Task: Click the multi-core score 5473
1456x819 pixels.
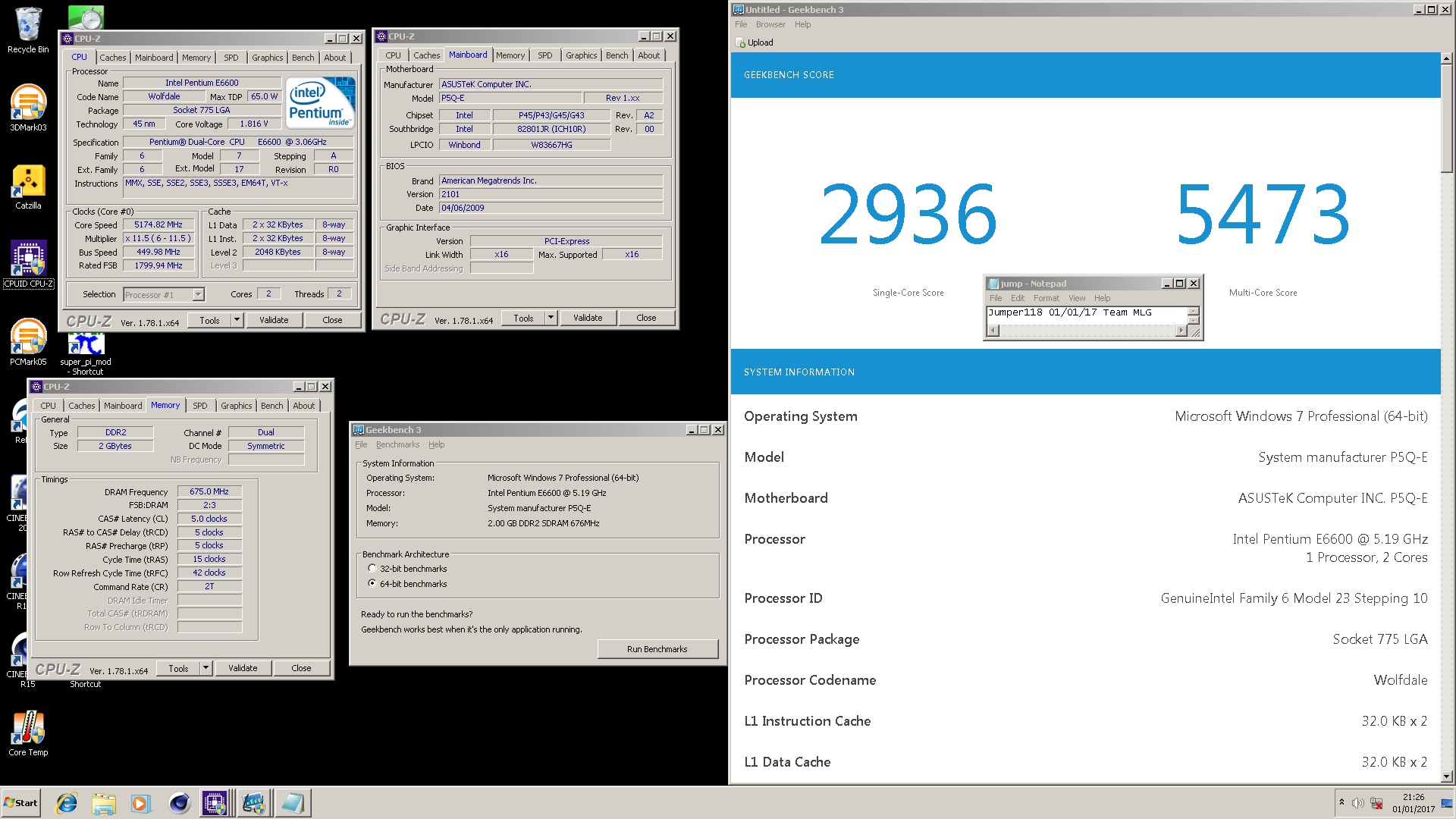Action: [x=1263, y=214]
